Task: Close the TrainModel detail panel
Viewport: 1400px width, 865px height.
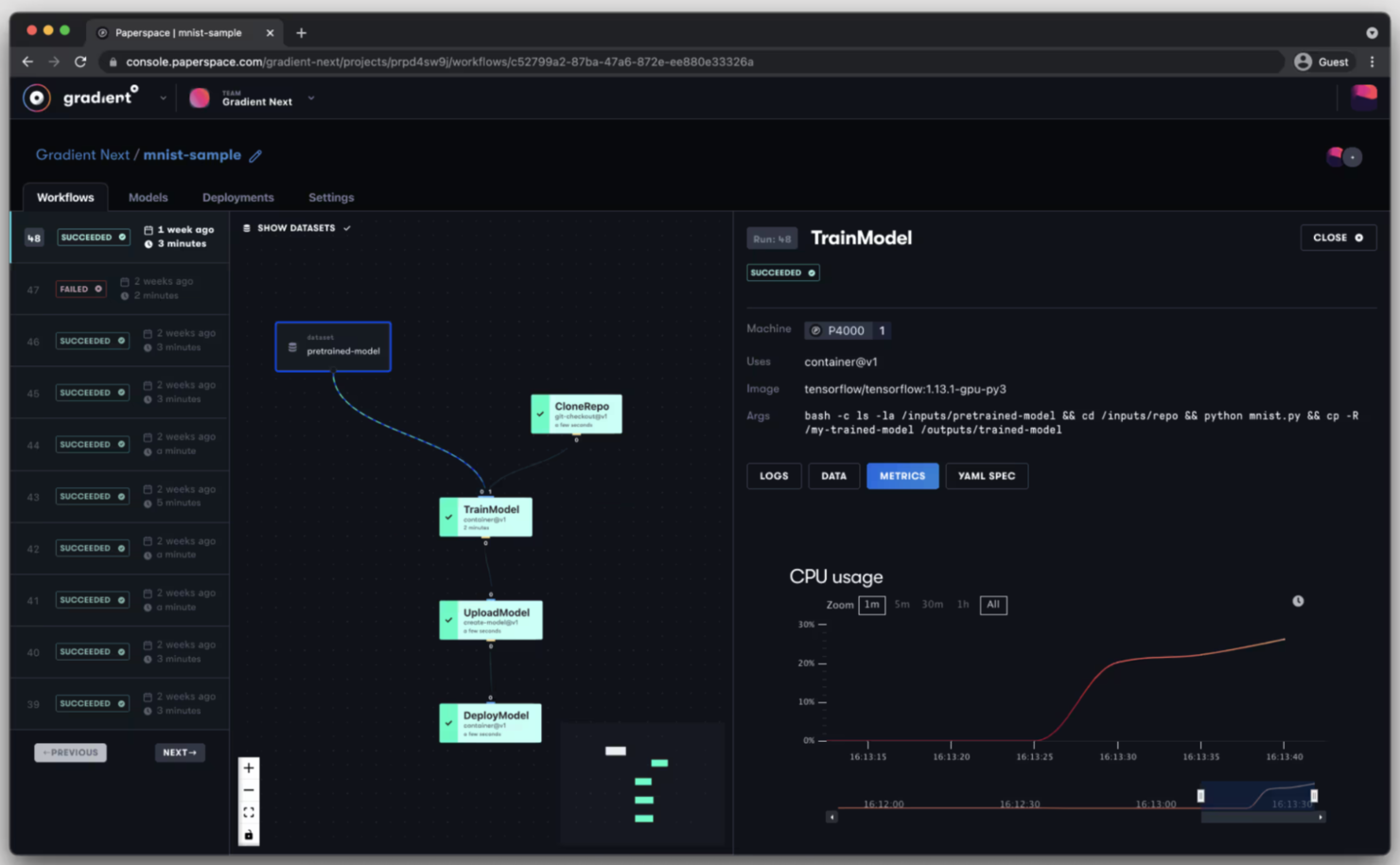Action: [x=1338, y=238]
